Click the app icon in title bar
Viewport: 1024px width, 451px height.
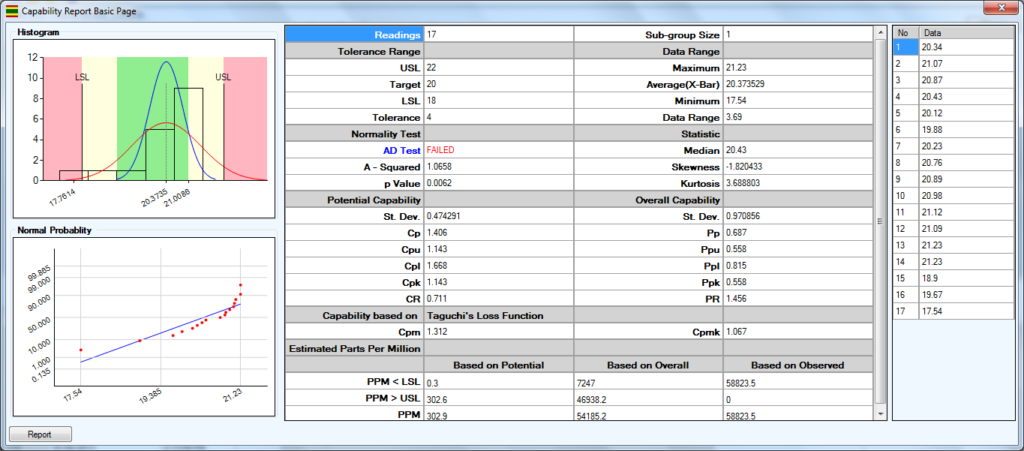[x=11, y=11]
